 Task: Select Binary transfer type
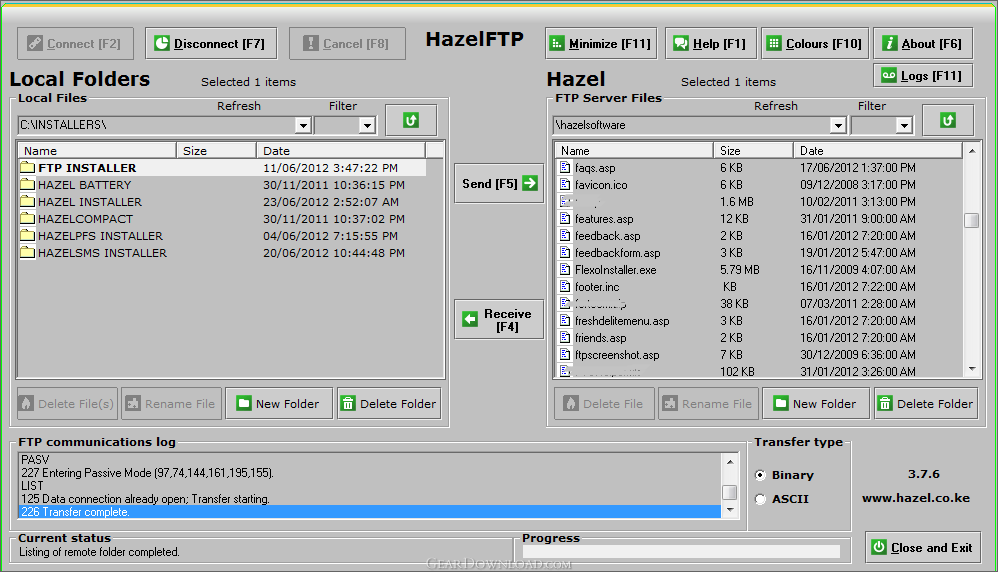pos(760,475)
